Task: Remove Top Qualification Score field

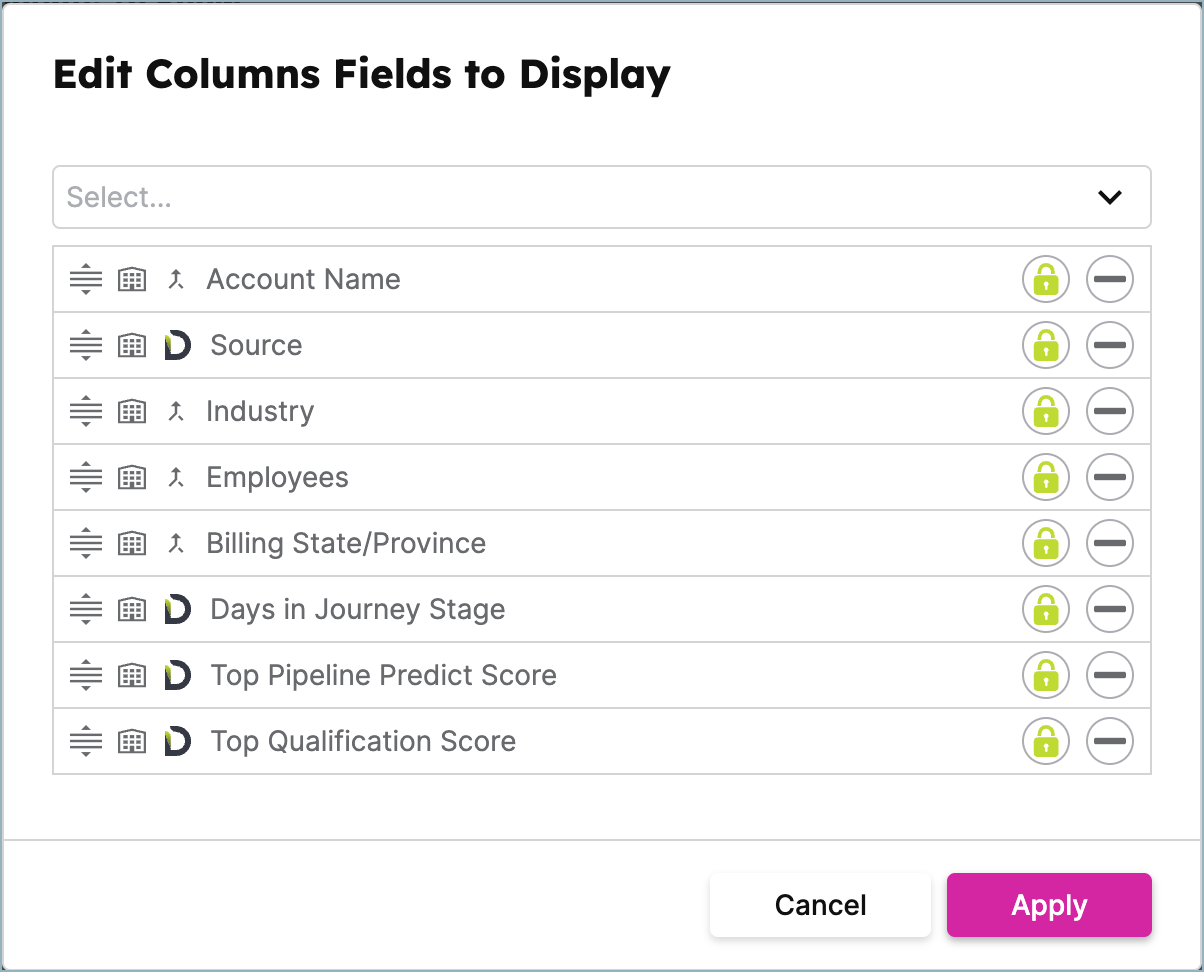Action: pyautogui.click(x=1110, y=741)
